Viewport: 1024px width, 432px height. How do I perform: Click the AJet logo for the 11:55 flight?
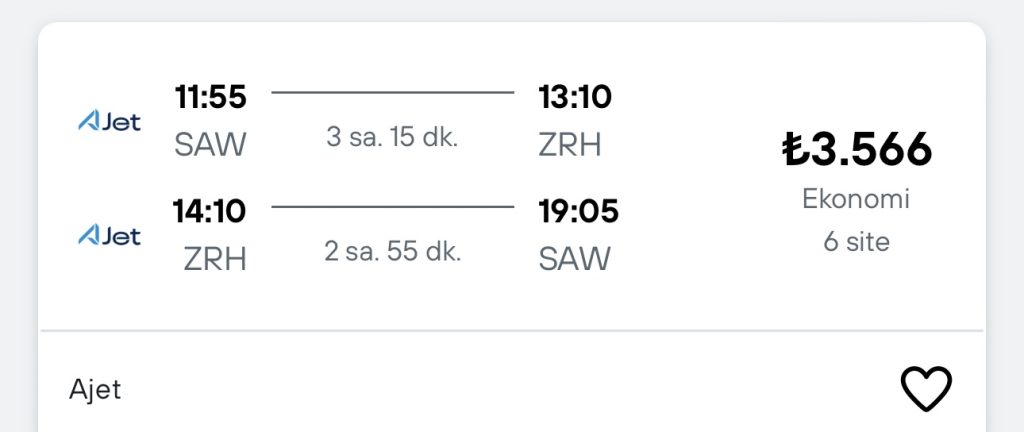(x=109, y=122)
